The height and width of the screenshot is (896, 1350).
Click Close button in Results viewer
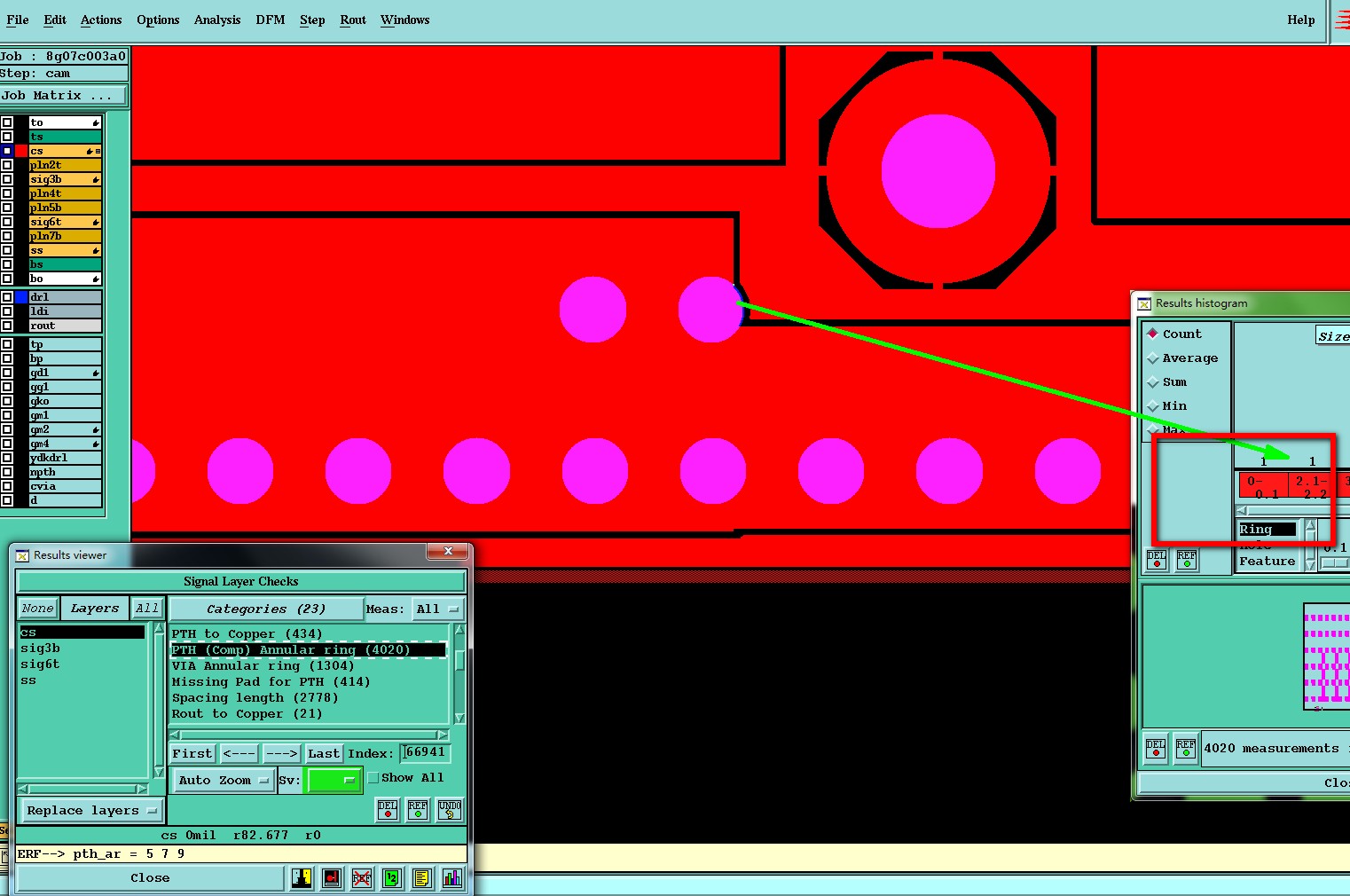pos(150,878)
